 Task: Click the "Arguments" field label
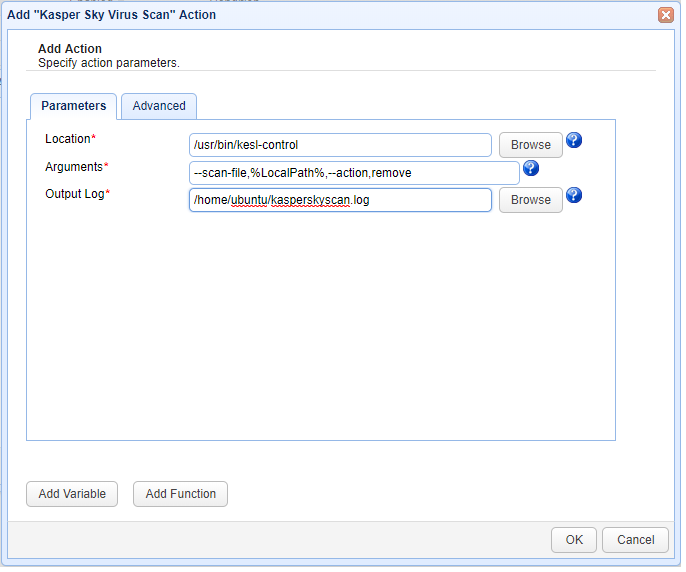coord(77,168)
